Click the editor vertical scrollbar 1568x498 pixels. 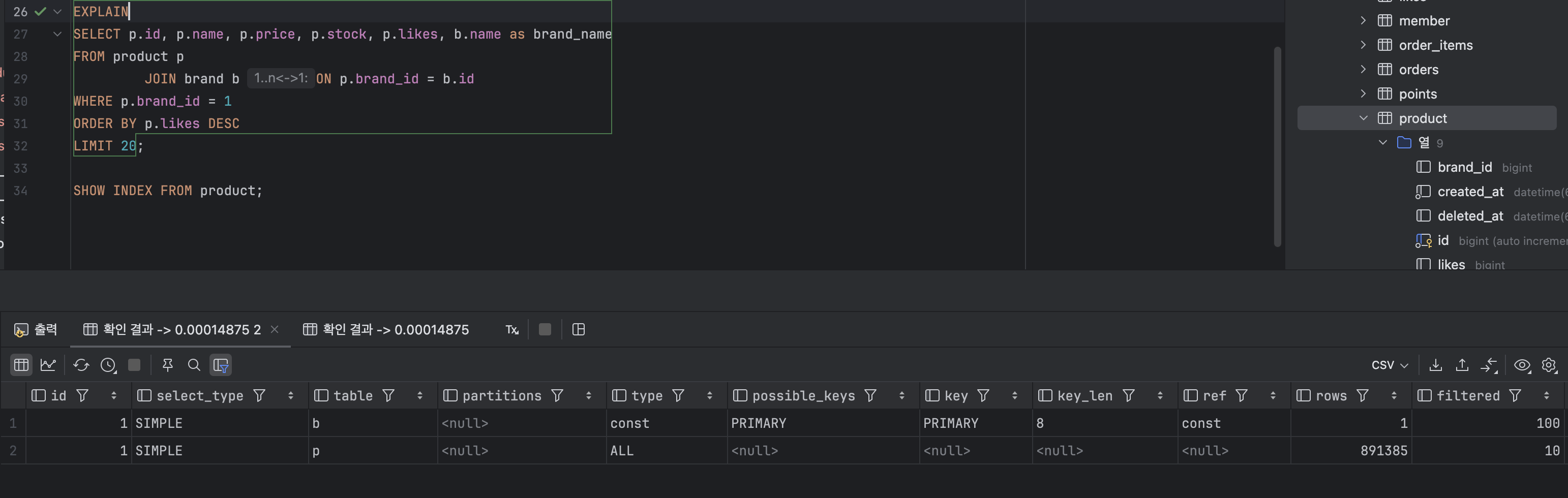point(1278,146)
